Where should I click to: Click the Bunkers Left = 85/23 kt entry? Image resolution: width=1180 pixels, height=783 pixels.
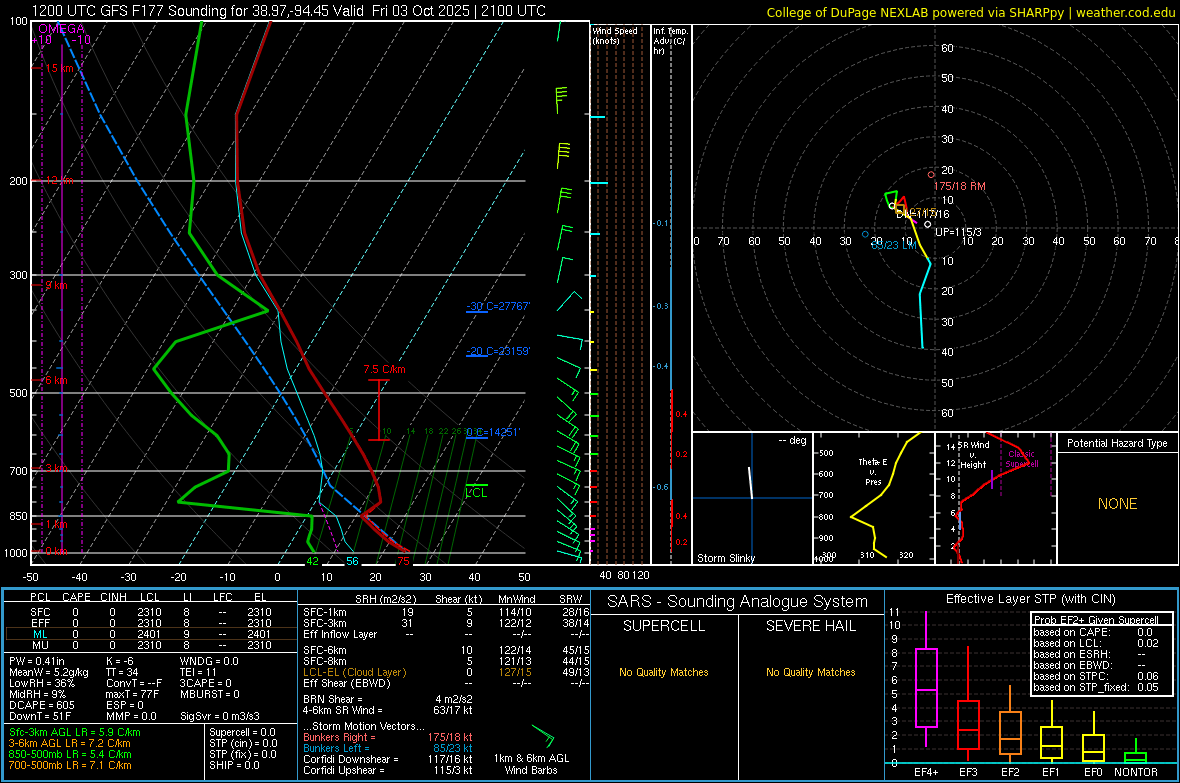pyautogui.click(x=388, y=748)
